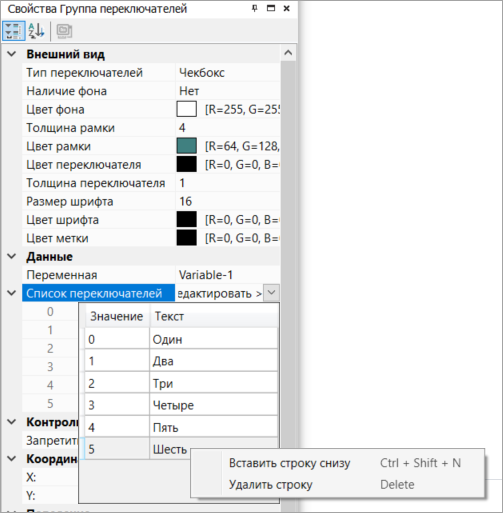Switch to categorized property view icon
Screen dimensions: 503x513
14,31
